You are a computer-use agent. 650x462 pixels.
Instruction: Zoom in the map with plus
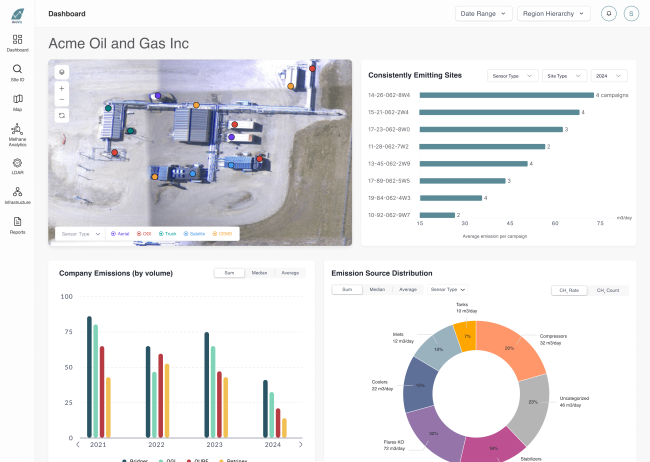62,88
